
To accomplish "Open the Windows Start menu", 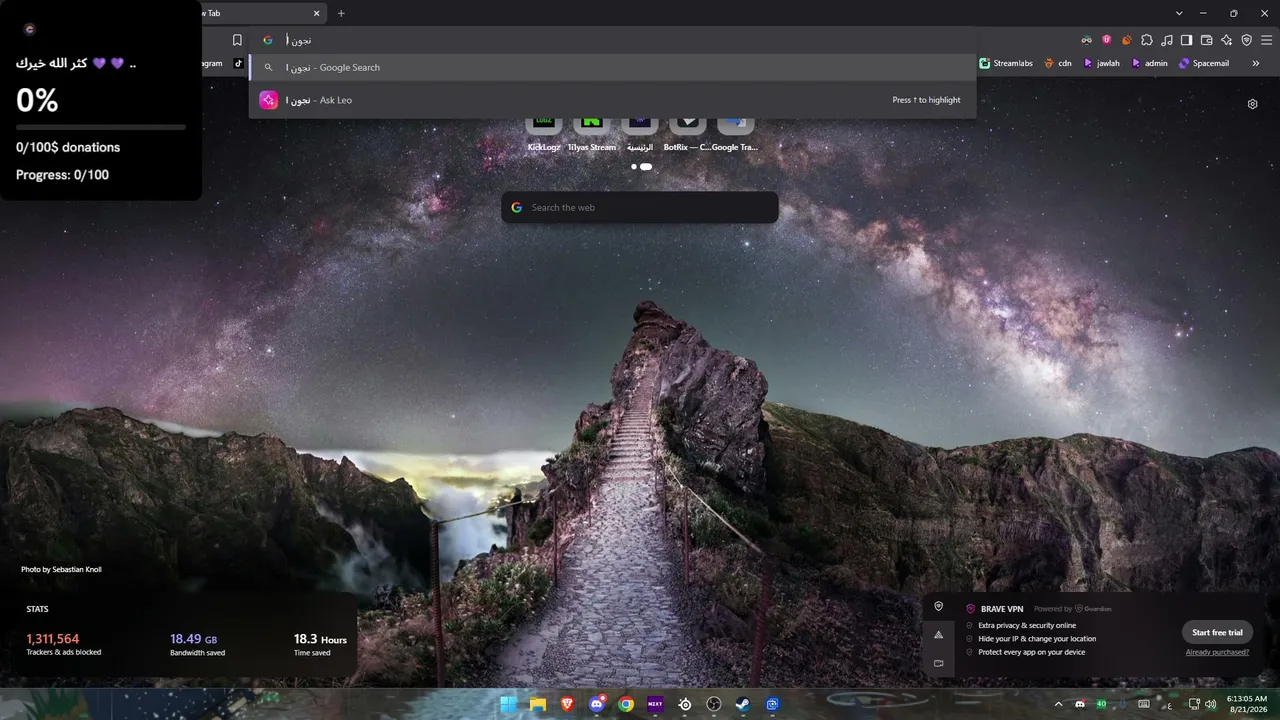I will [x=509, y=704].
